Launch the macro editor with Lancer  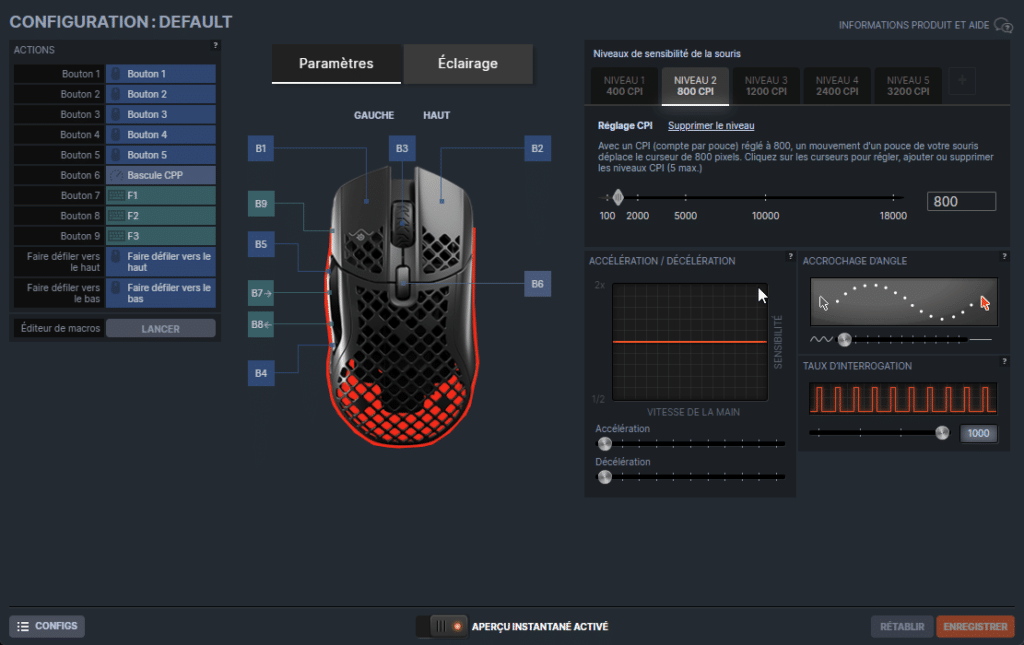[160, 327]
